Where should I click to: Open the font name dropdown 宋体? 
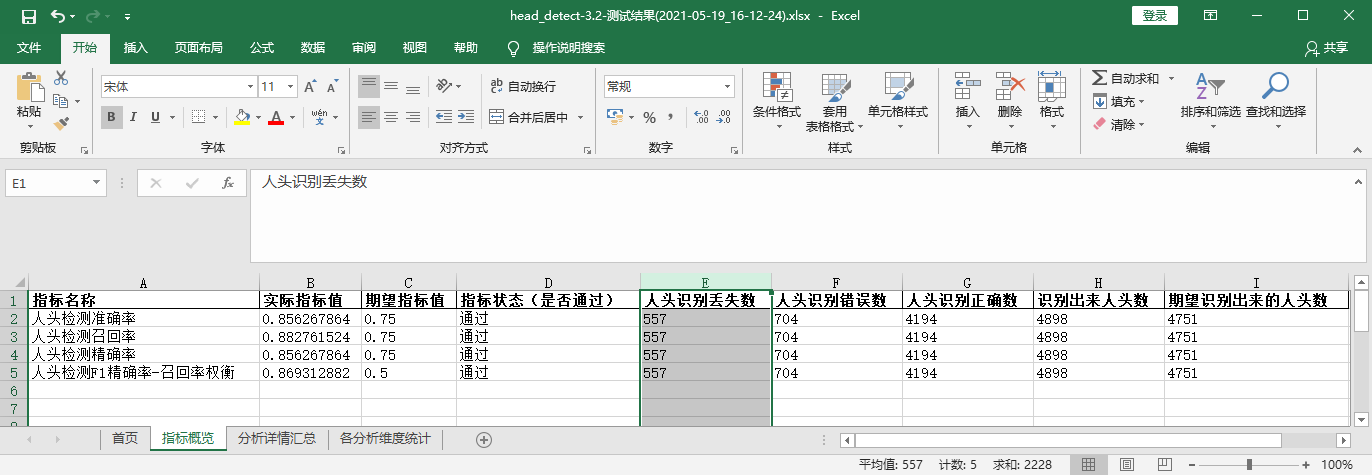[x=178, y=87]
